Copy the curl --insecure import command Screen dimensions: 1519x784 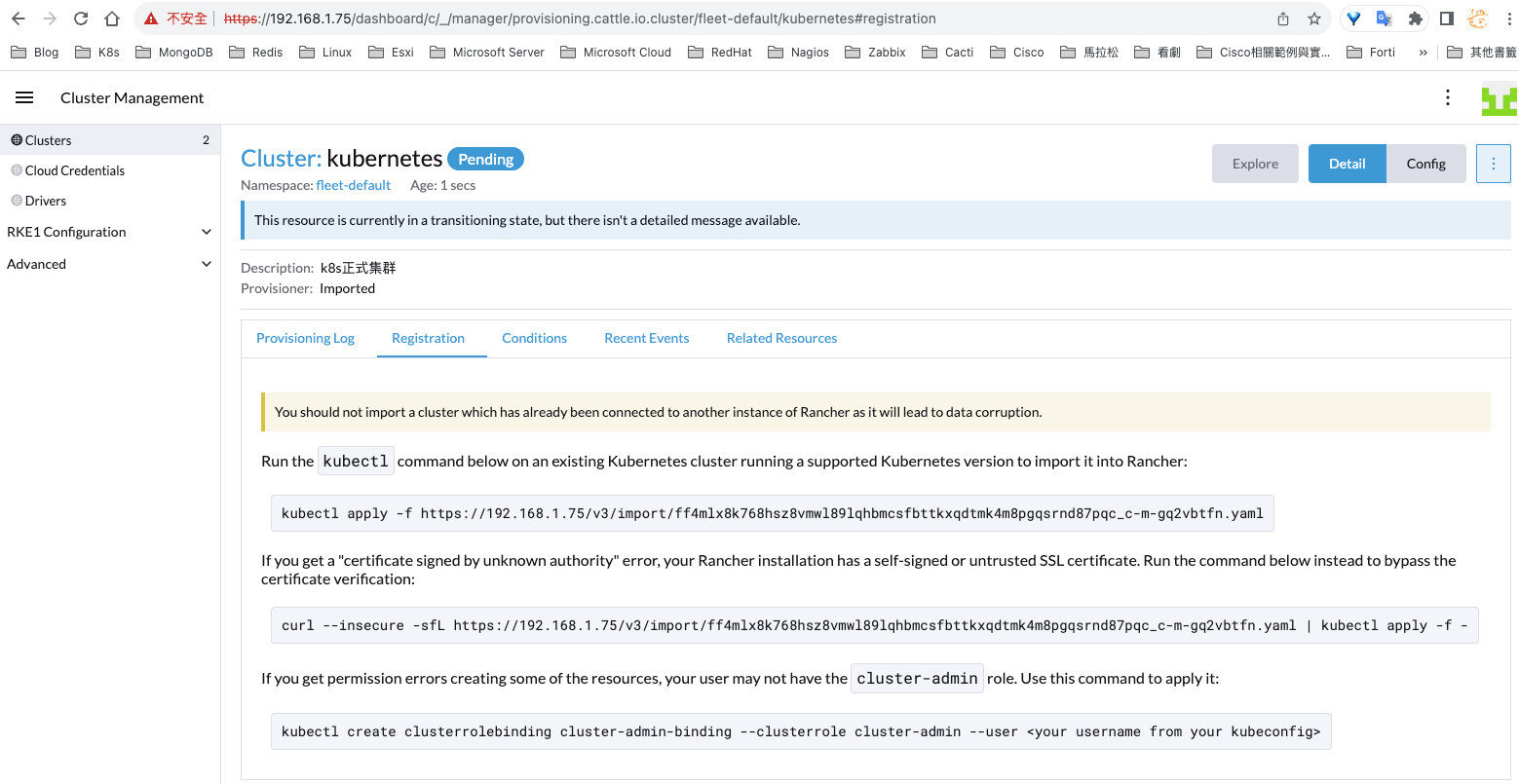click(874, 625)
